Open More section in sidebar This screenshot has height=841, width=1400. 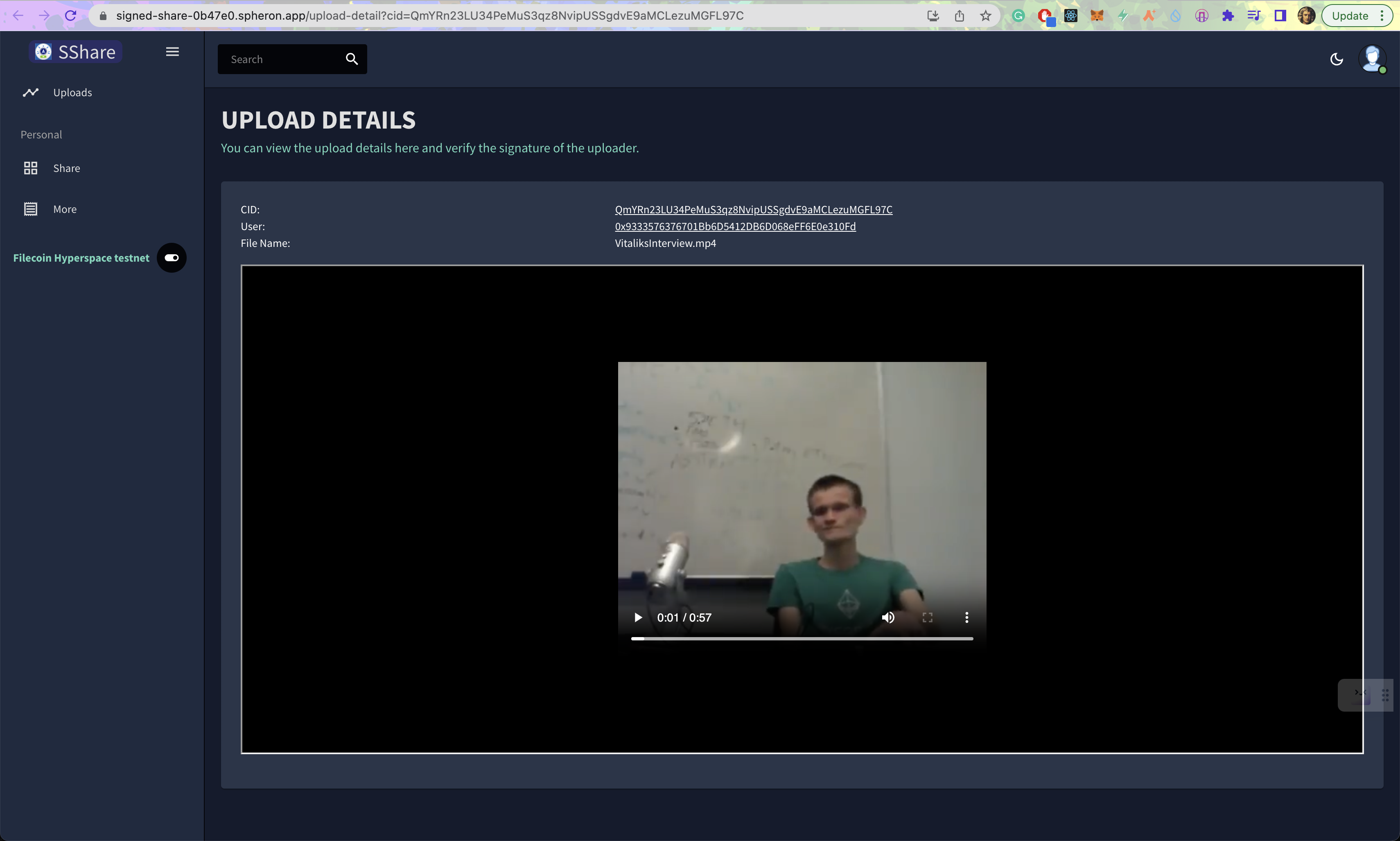click(65, 209)
